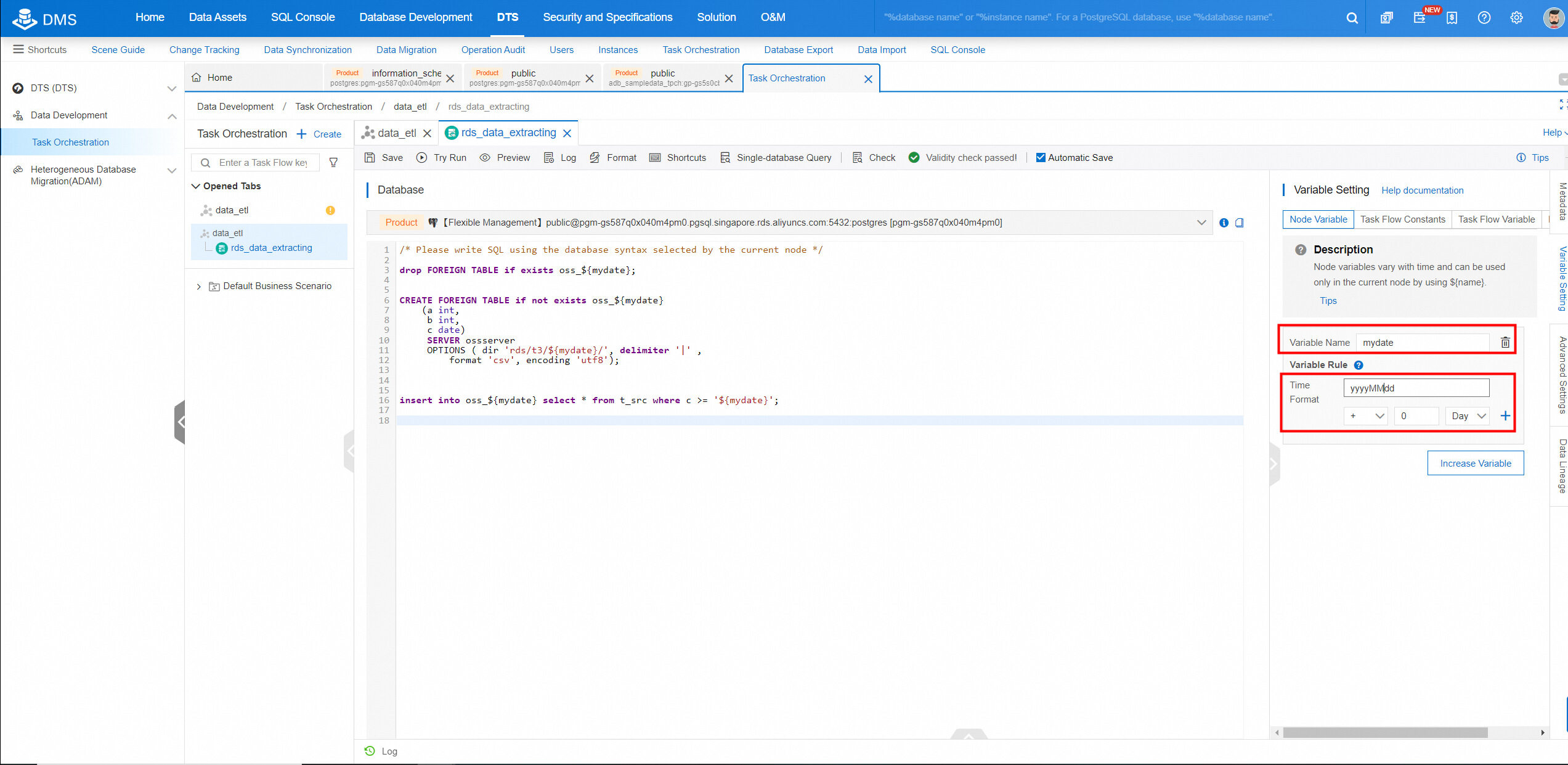Click the database info icon
Viewport: 1568px width, 765px height.
pos(1224,223)
